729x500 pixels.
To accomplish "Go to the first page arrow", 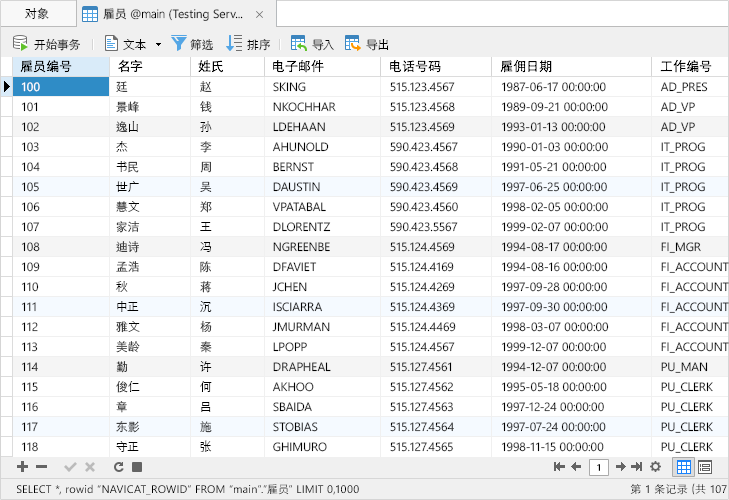I will (559, 467).
